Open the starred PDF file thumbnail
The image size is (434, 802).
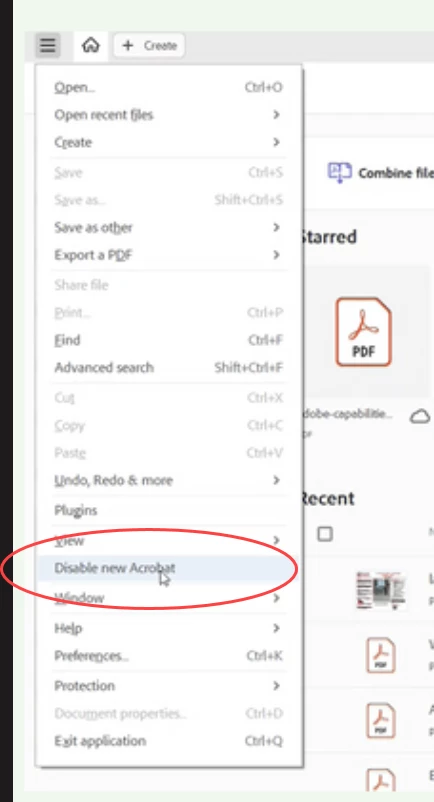[363, 332]
